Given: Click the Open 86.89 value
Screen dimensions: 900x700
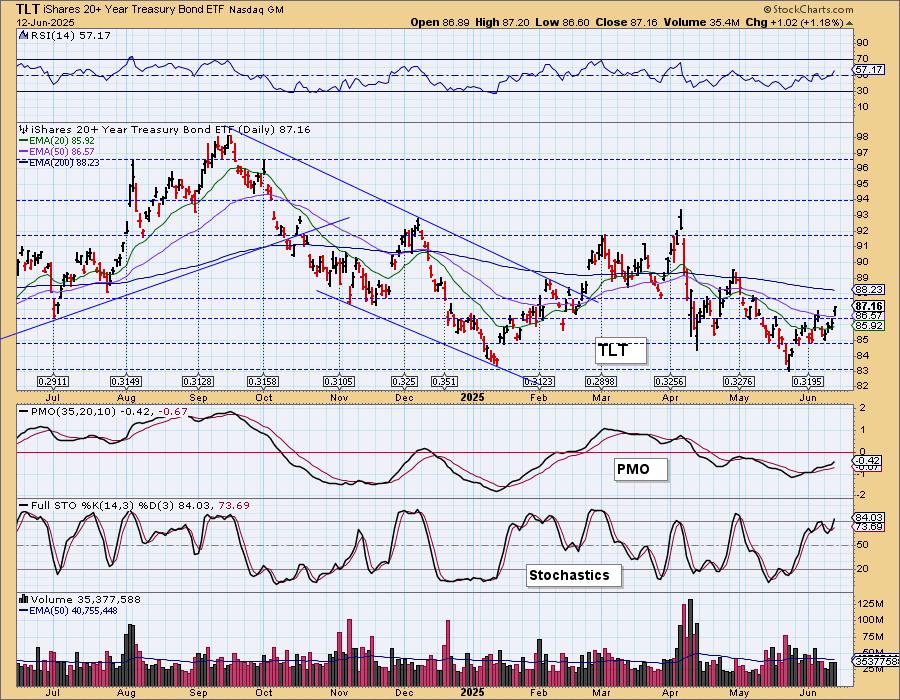Looking at the screenshot, I should (x=440, y=22).
